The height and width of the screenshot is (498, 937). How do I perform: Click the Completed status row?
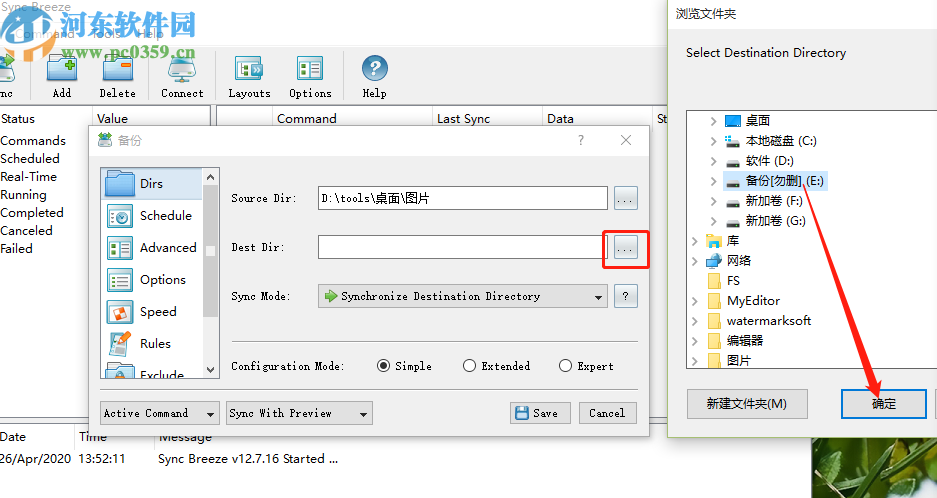pyautogui.click(x=32, y=213)
